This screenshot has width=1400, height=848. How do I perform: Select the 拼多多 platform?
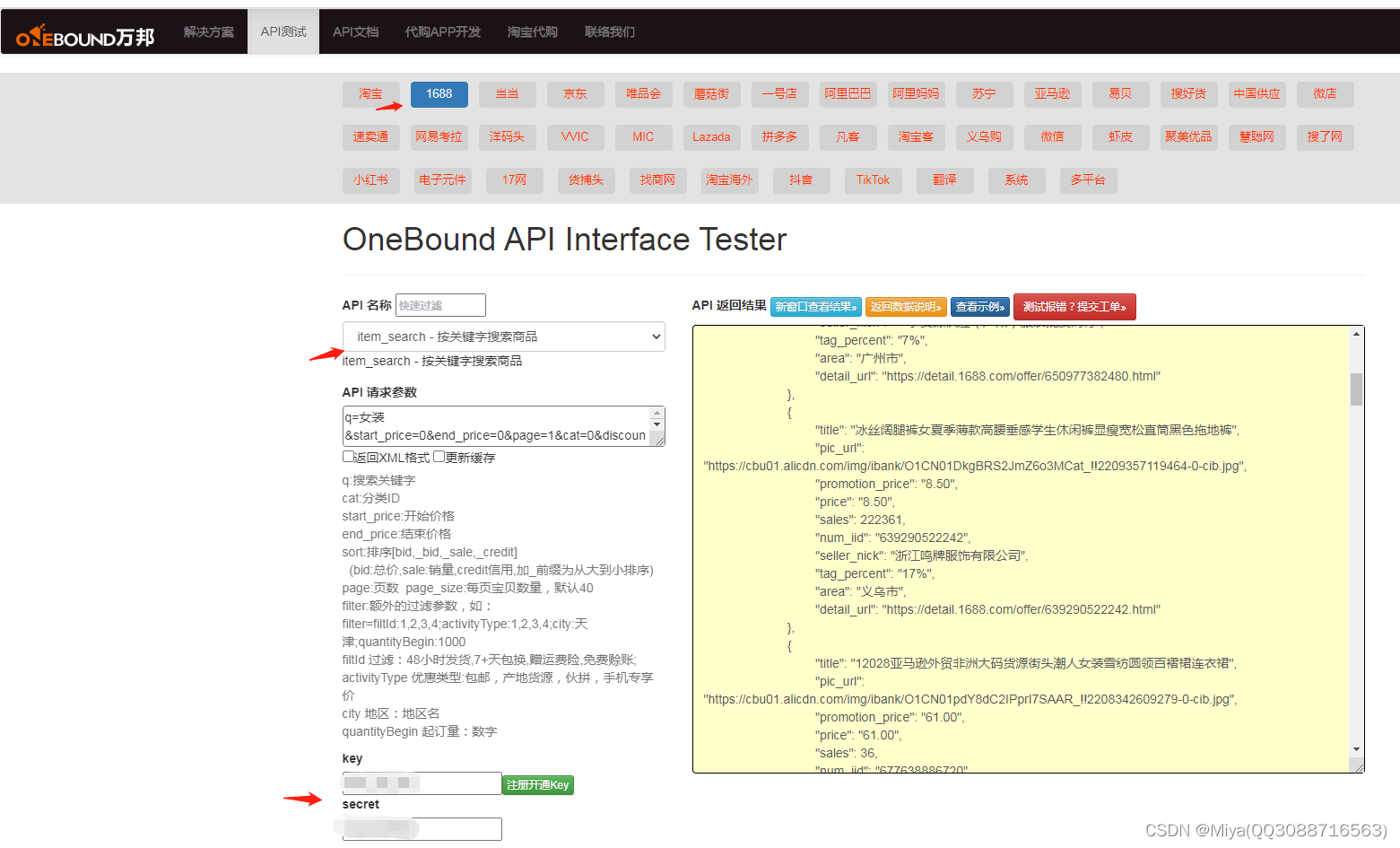(x=780, y=137)
